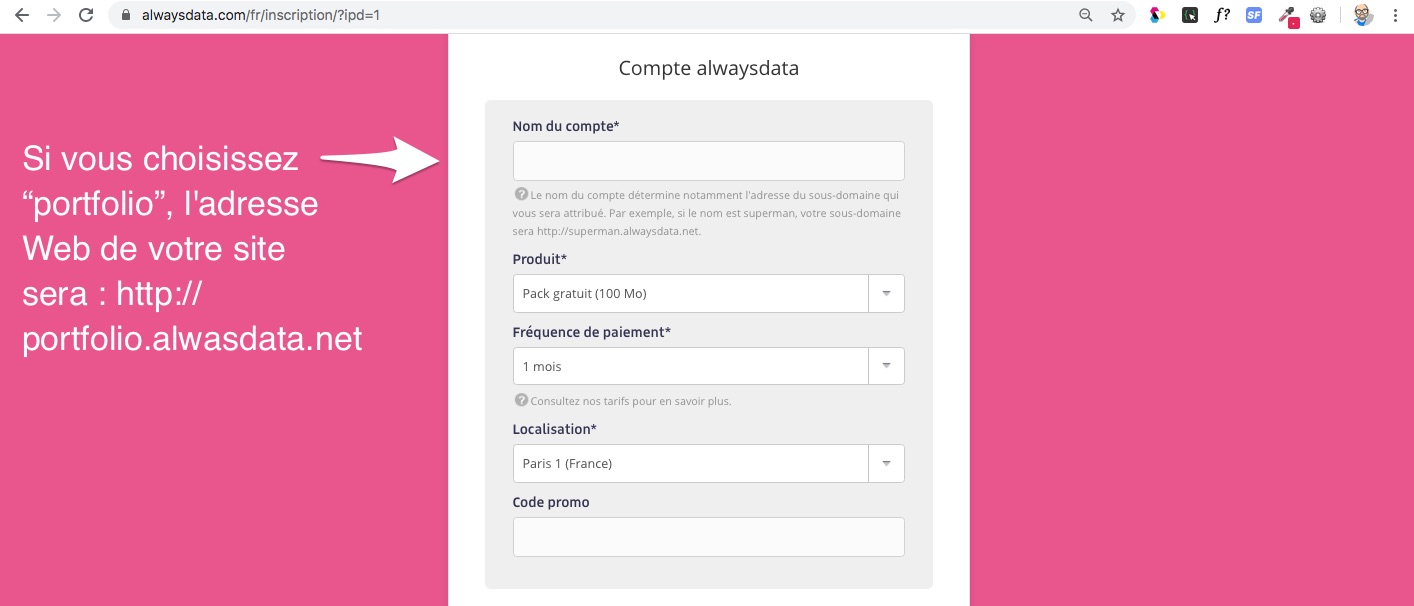Open the Chrome three-dot menu

(1395, 16)
